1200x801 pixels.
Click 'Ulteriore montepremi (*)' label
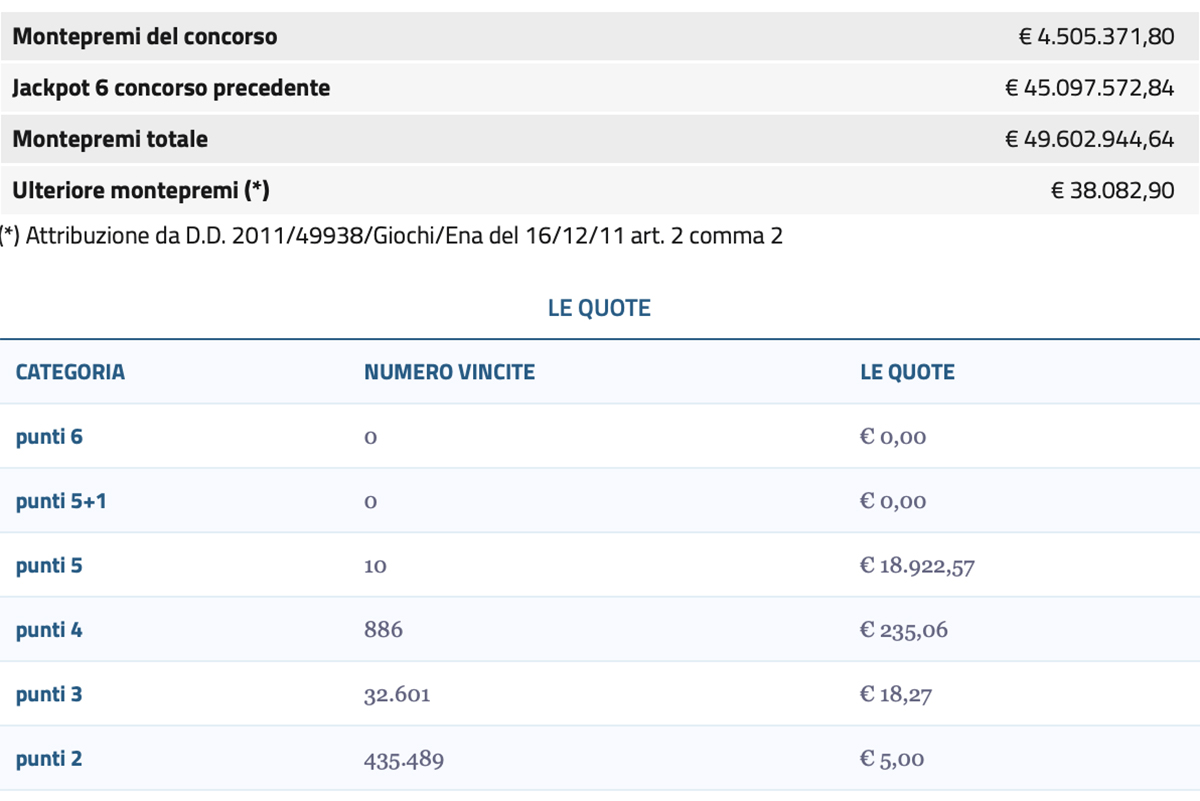click(141, 190)
